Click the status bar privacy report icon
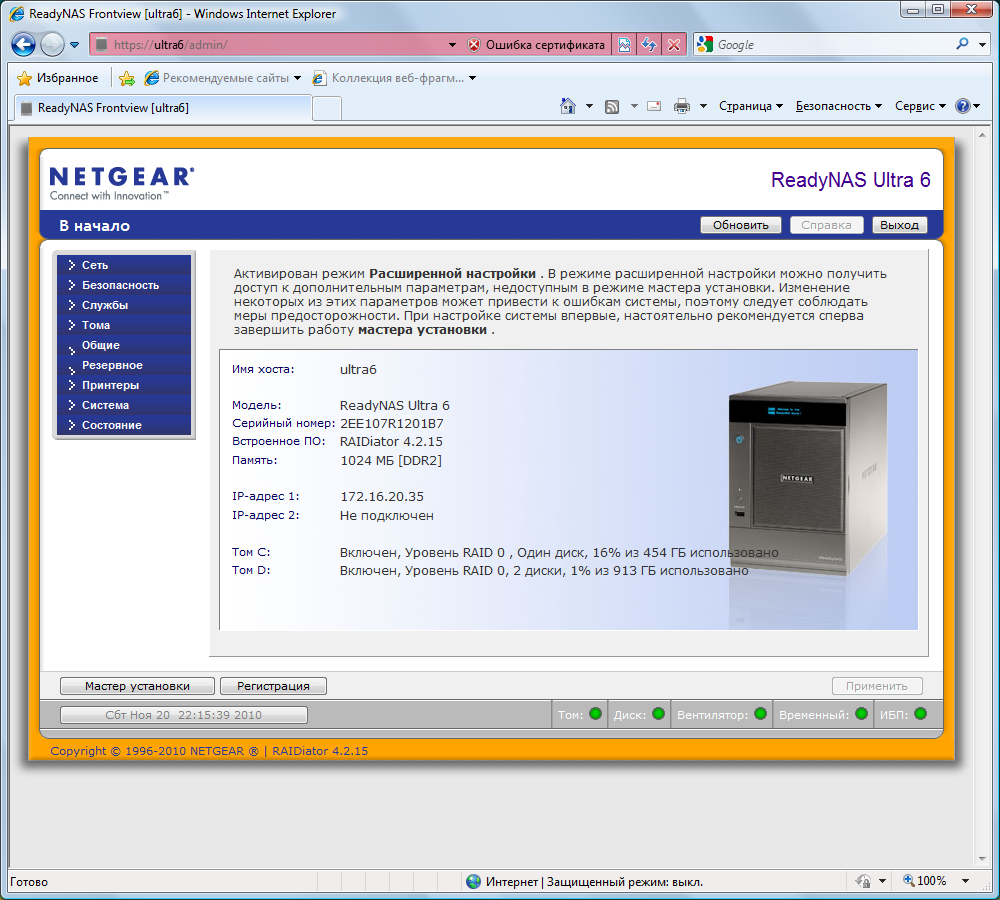1000x900 pixels. [864, 882]
